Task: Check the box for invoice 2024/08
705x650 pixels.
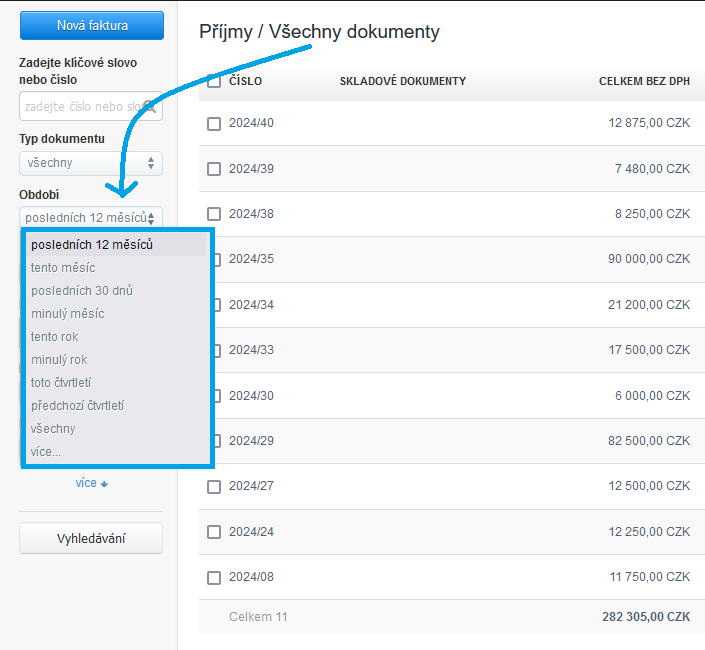Action: [214, 577]
